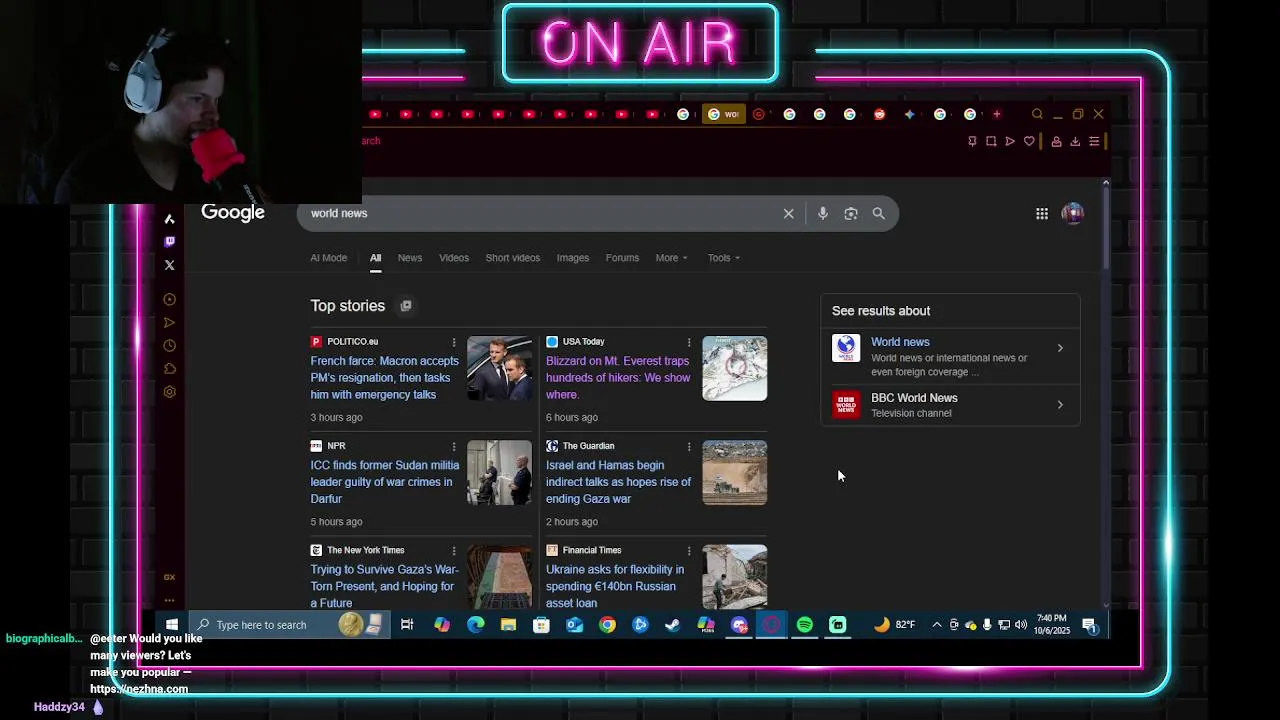
Task: Open Google Chrome from the taskbar
Action: click(607, 625)
